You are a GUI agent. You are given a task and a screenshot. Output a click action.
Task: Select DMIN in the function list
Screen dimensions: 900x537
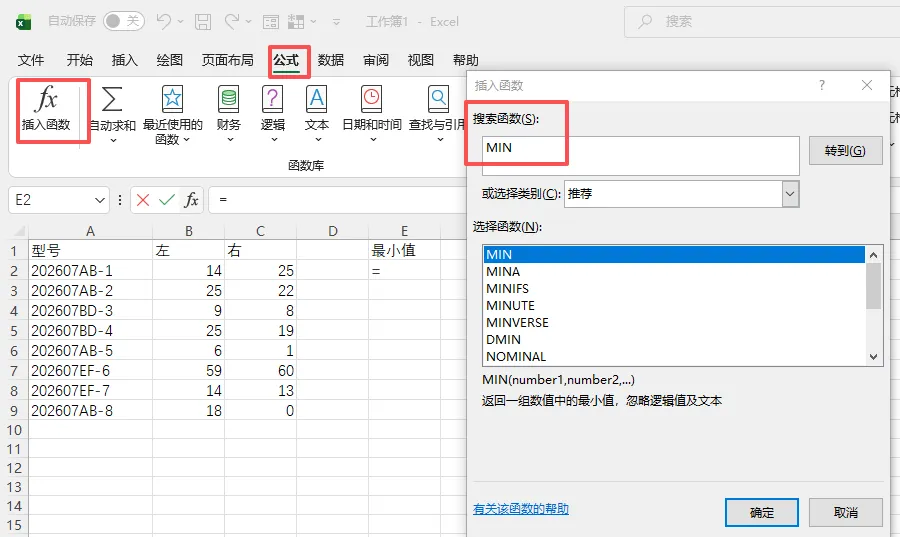click(x=674, y=340)
